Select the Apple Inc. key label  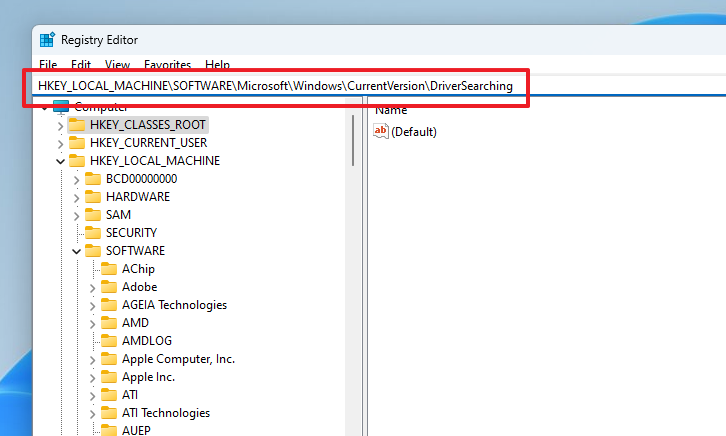coord(148,377)
